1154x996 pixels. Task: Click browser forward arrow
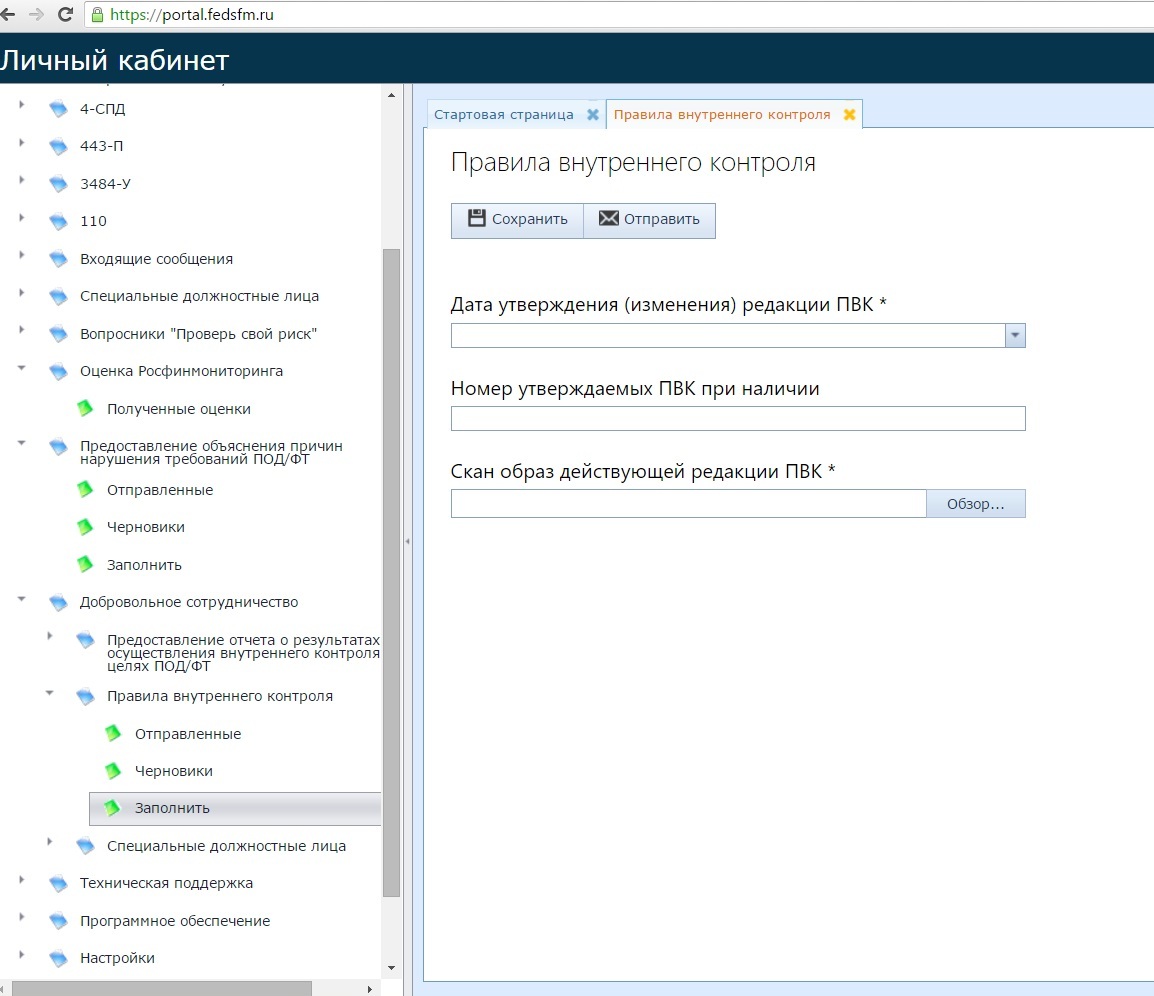[36, 14]
